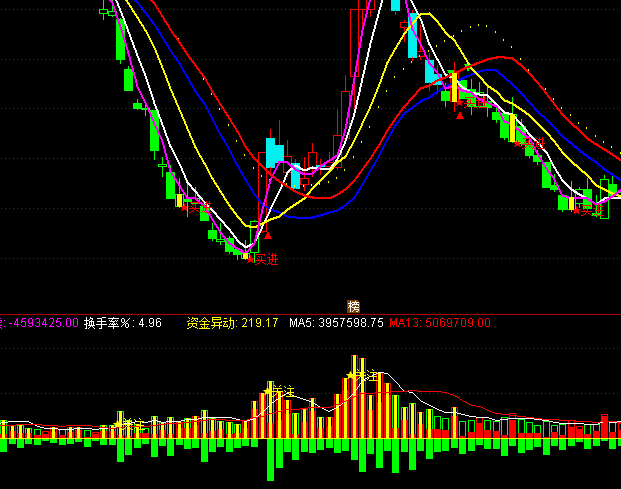The image size is (621, 489).
Task: Select the 买进 signal label at the trough
Action: coord(264,259)
